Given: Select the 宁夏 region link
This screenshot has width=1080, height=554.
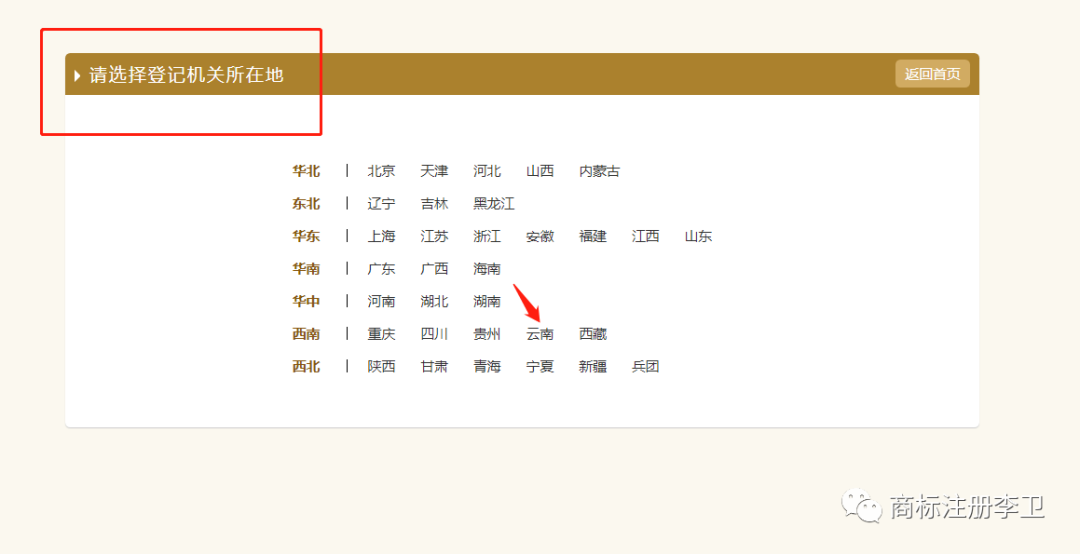Looking at the screenshot, I should pos(539,366).
